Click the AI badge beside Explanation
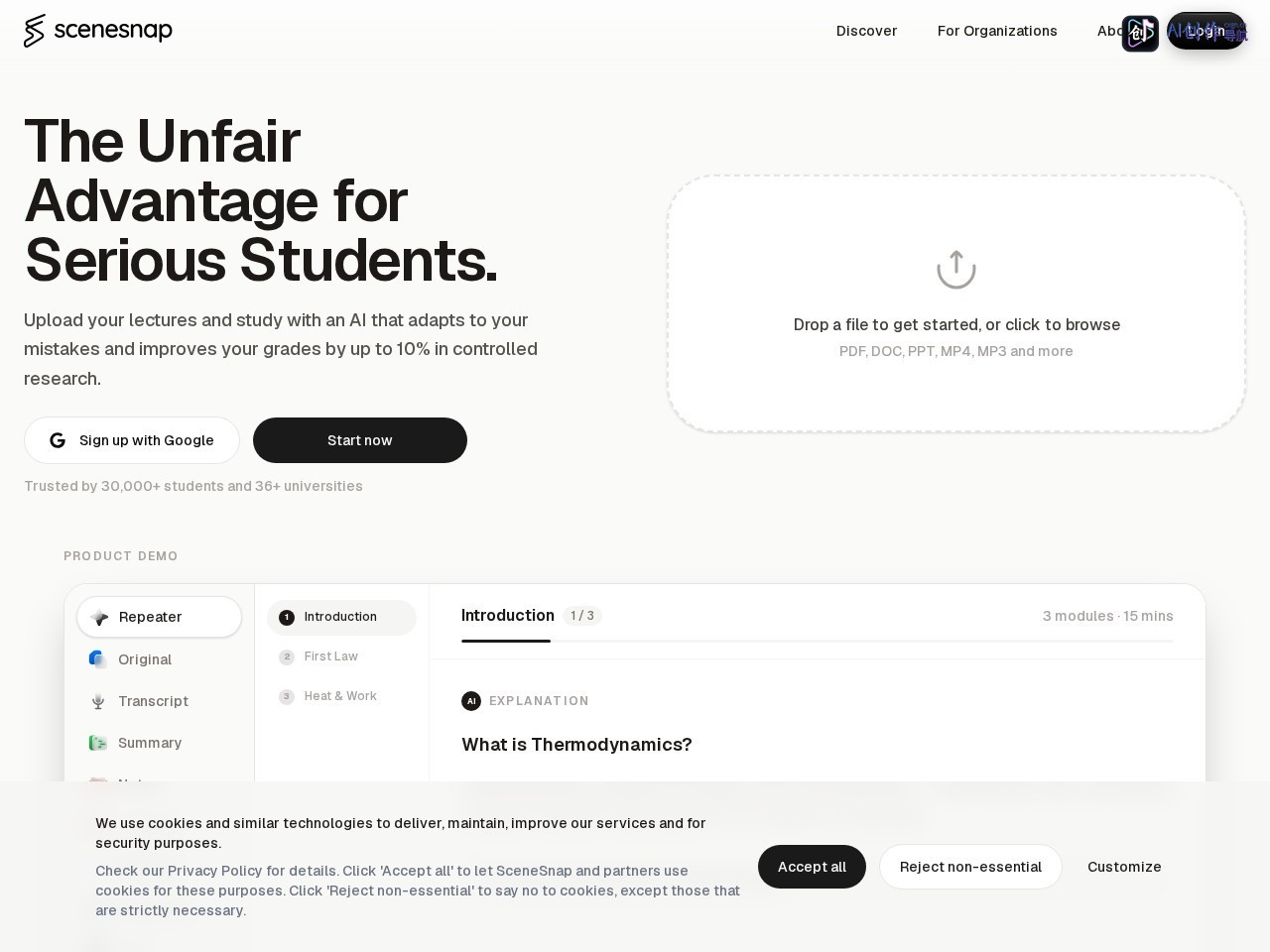Image resolution: width=1270 pixels, height=952 pixels. (x=471, y=701)
